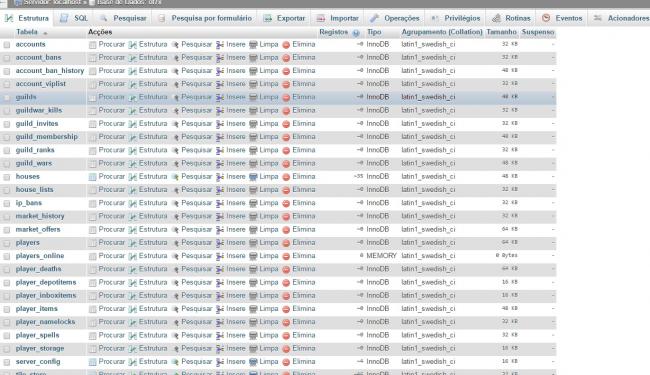Screen dimensions: 650x375
Task: Open the Estrutura tab
Action: point(27,18)
